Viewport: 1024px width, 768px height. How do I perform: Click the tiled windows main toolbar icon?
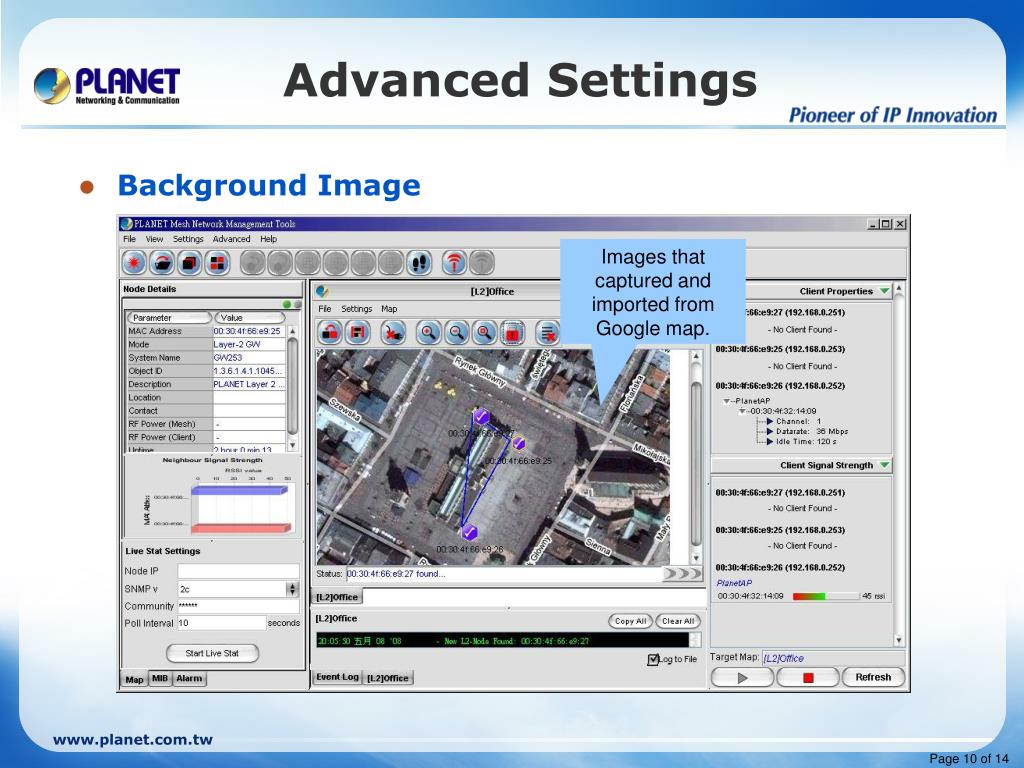coord(217,263)
